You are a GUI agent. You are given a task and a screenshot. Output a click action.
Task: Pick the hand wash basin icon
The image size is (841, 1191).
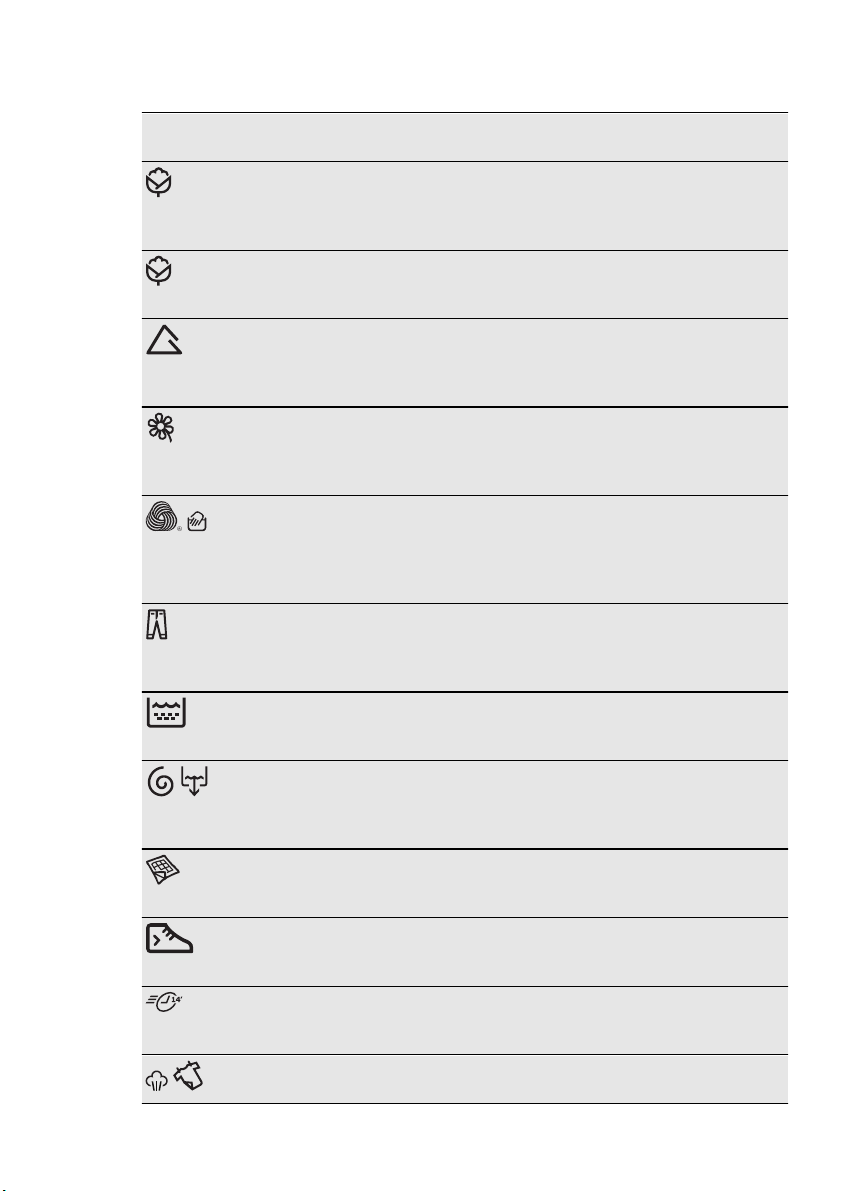coord(197,521)
